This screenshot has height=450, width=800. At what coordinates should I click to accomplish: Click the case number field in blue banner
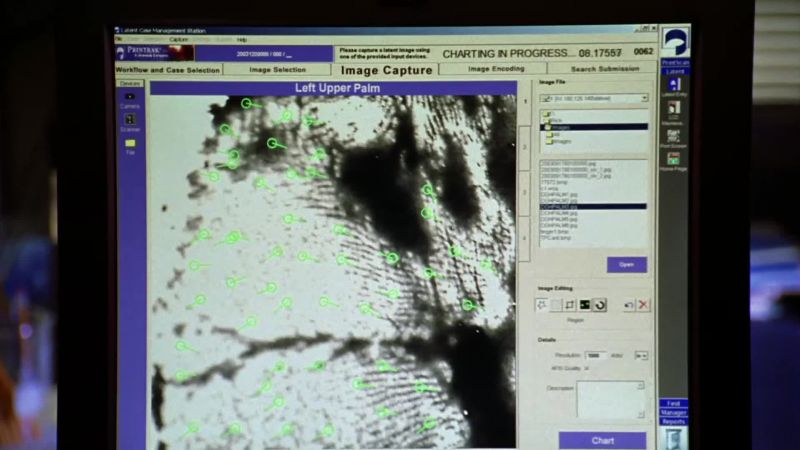[264, 54]
